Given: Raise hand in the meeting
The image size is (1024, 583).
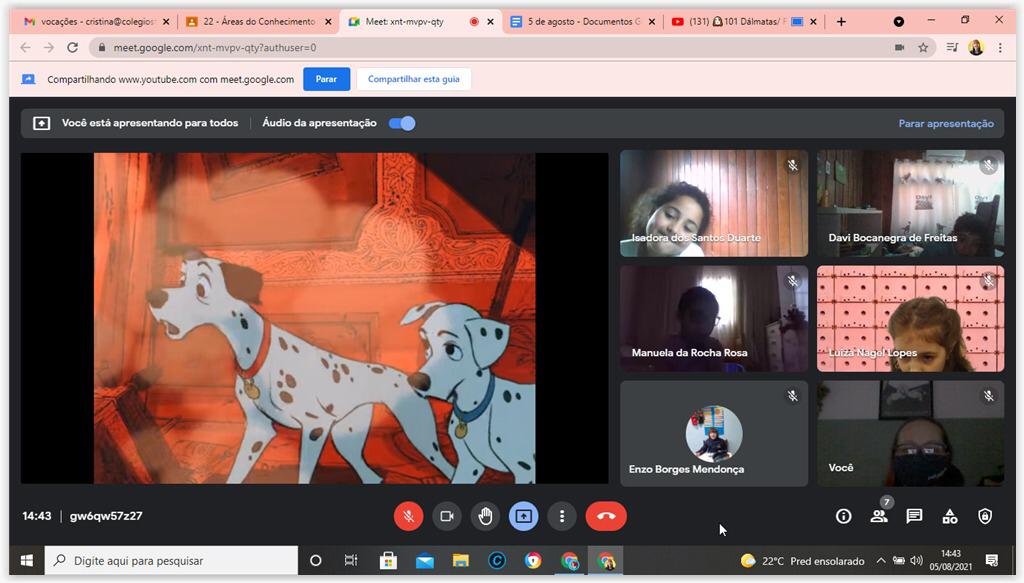Looking at the screenshot, I should tap(485, 516).
